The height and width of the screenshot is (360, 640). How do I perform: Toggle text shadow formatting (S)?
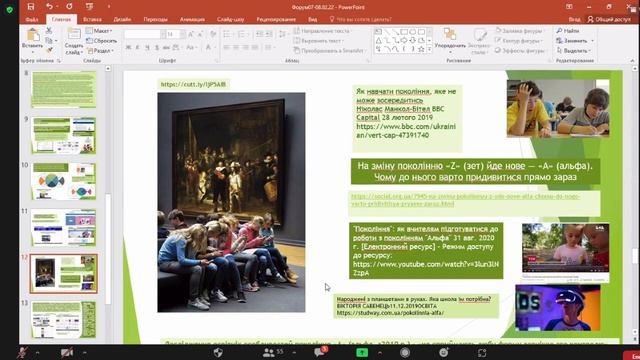(x=157, y=48)
